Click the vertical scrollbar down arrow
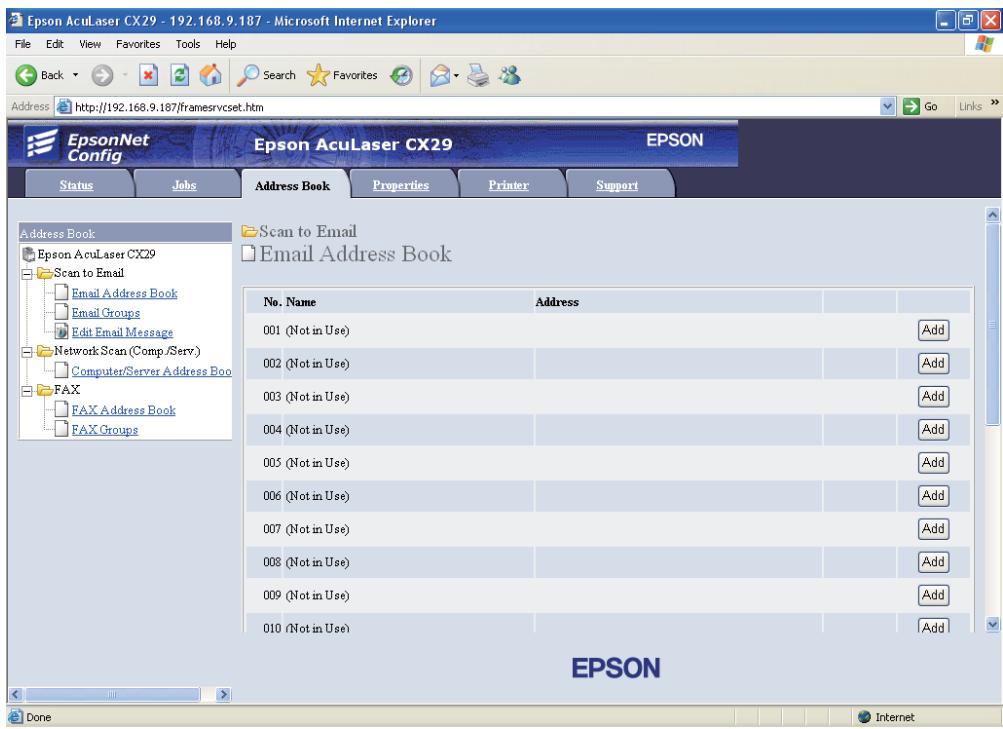The image size is (1003, 729). (993, 624)
